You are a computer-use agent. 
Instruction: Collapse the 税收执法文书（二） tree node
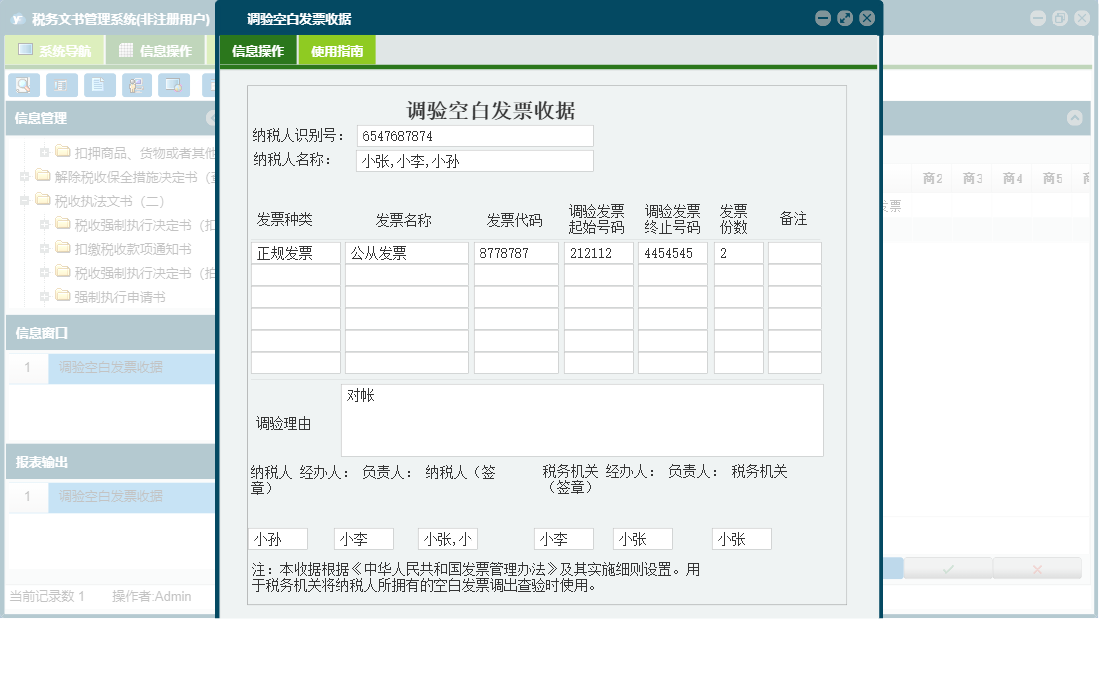point(24,199)
